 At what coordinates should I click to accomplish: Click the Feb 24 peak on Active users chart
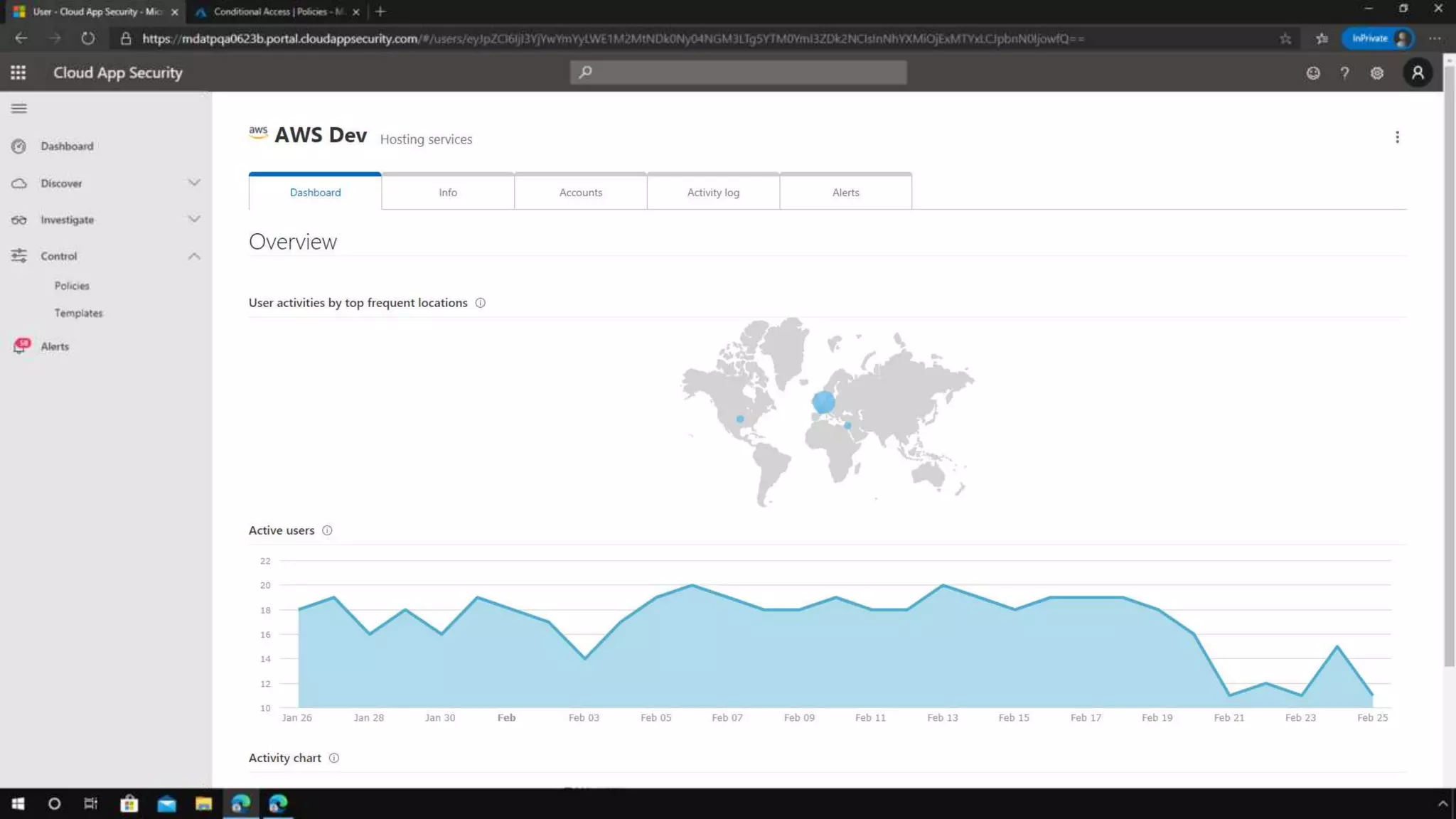click(1337, 646)
